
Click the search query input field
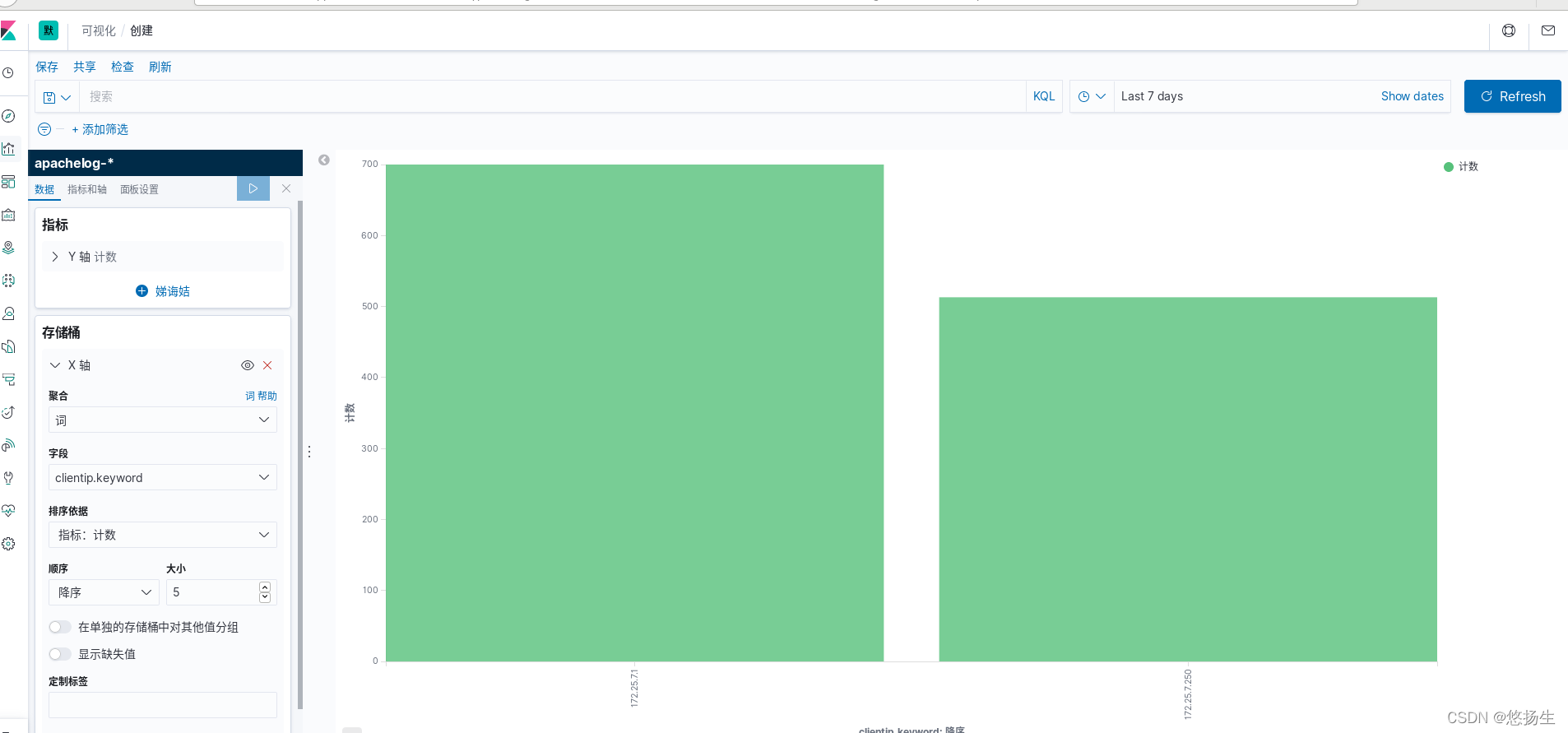[x=553, y=96]
